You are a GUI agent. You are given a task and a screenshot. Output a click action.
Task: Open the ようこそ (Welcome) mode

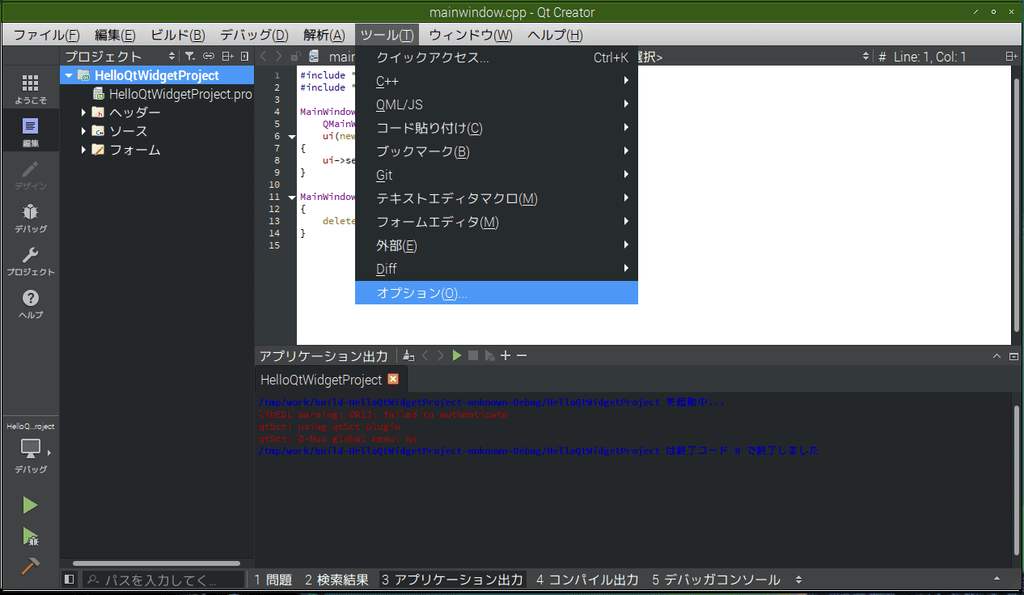click(30, 89)
